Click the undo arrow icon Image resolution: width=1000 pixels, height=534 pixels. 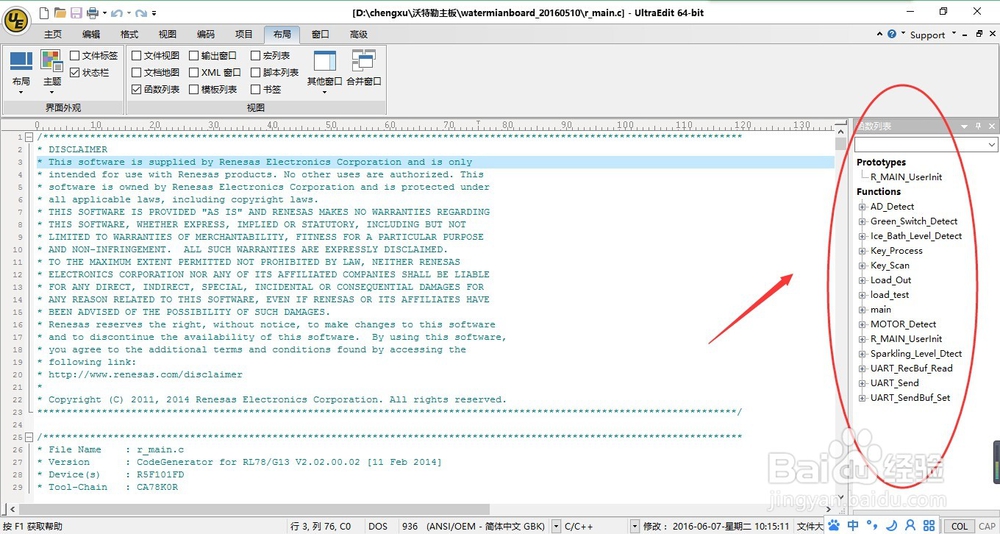click(x=116, y=12)
